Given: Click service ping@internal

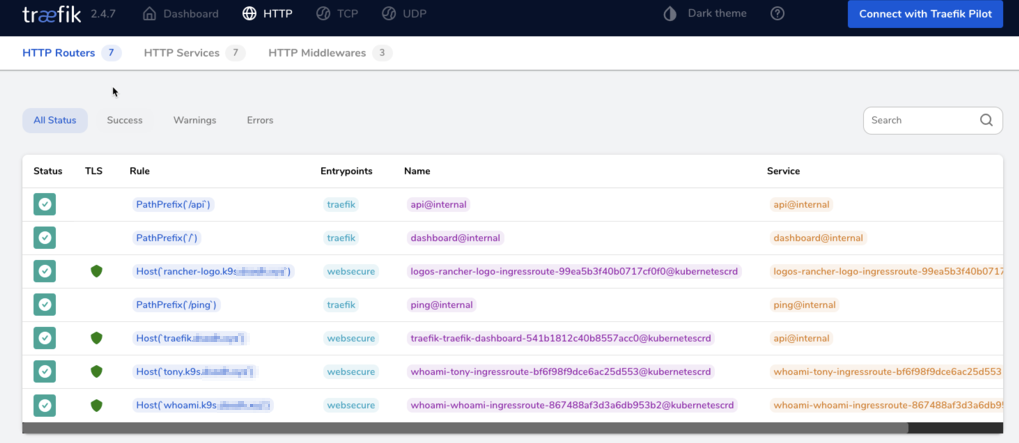Looking at the screenshot, I should tap(805, 305).
